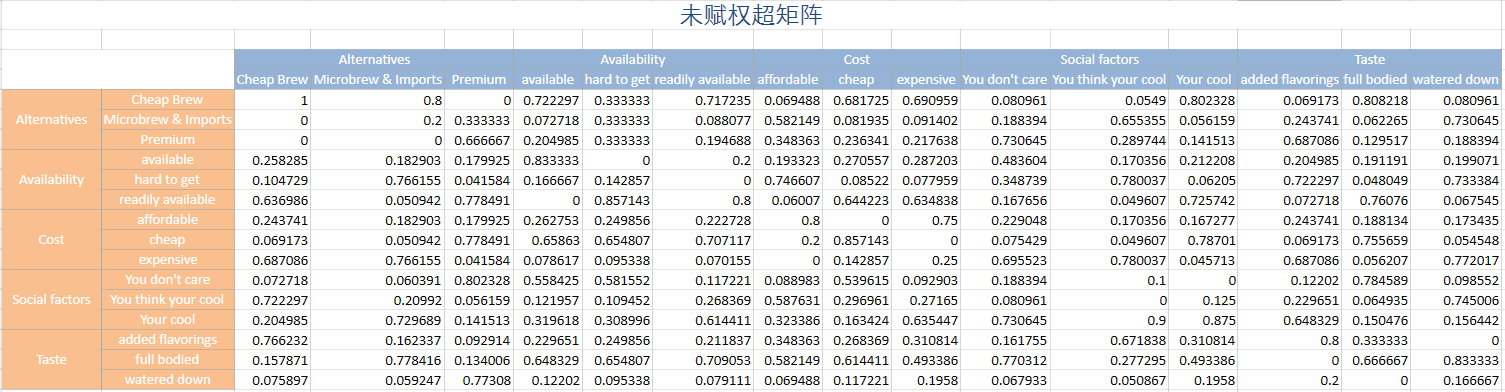This screenshot has width=1505, height=392.
Task: Click the Taste group column header
Action: click(1370, 60)
